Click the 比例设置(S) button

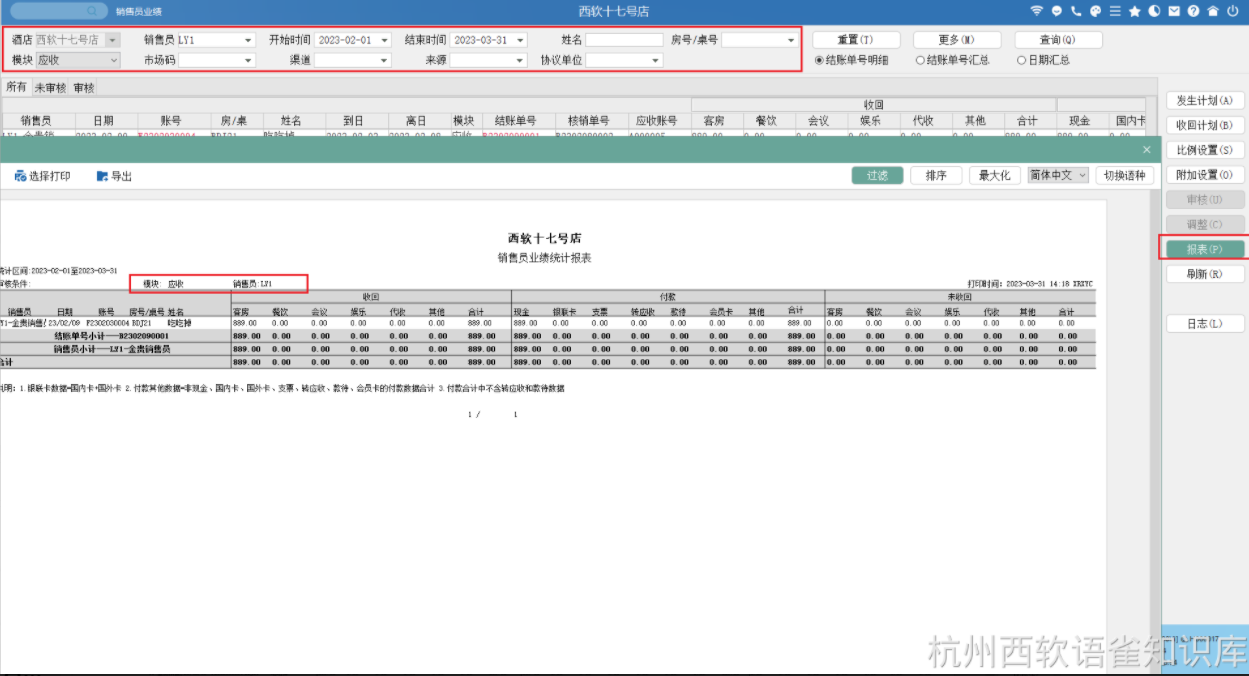[x=1205, y=150]
